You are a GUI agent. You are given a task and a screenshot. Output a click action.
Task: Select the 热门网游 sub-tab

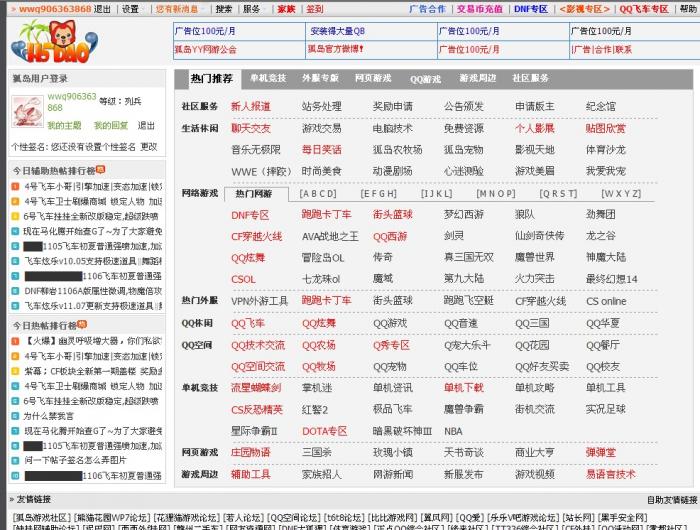(x=256, y=194)
